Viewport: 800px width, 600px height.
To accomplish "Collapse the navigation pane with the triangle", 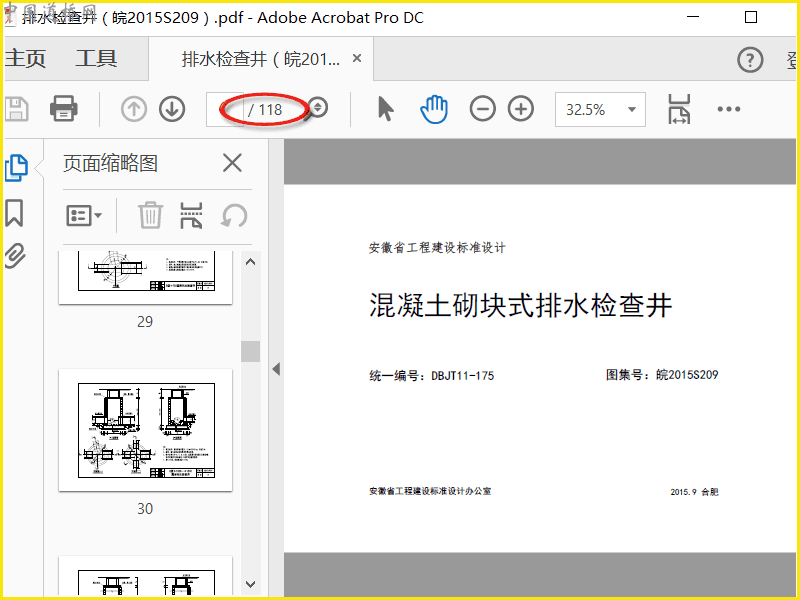I will point(276,368).
